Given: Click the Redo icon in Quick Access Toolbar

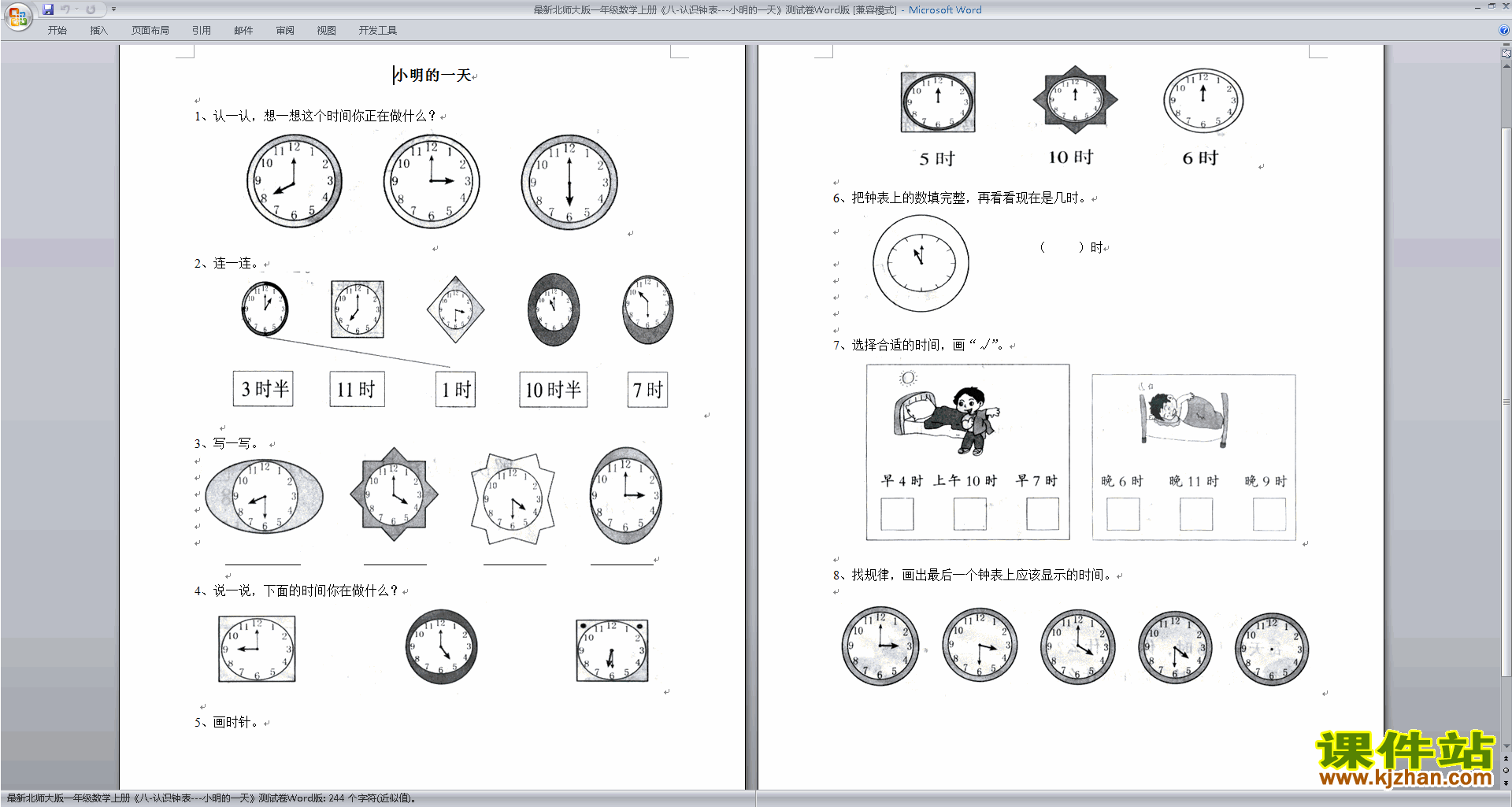Looking at the screenshot, I should 91,9.
